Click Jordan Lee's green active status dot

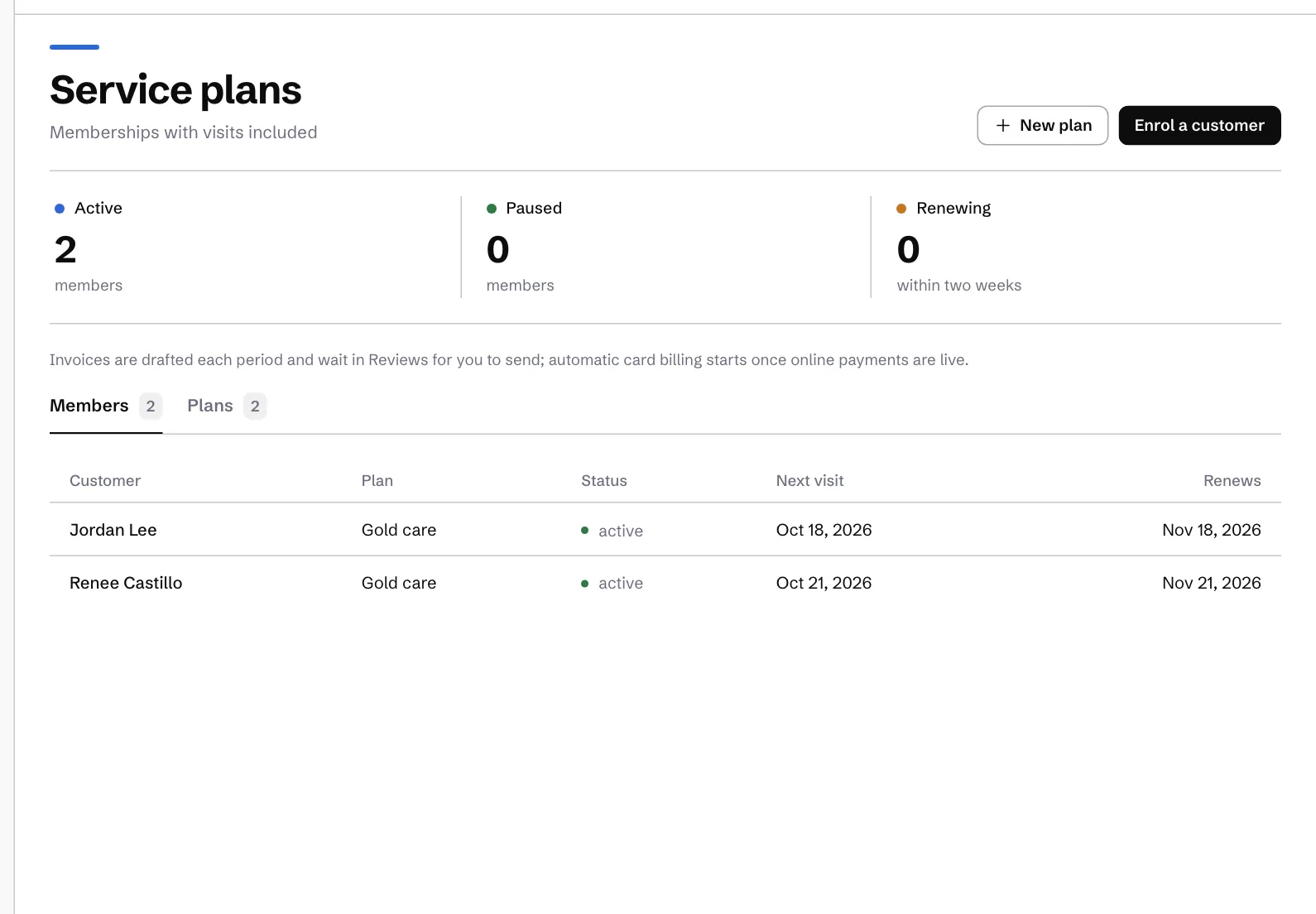tap(585, 531)
